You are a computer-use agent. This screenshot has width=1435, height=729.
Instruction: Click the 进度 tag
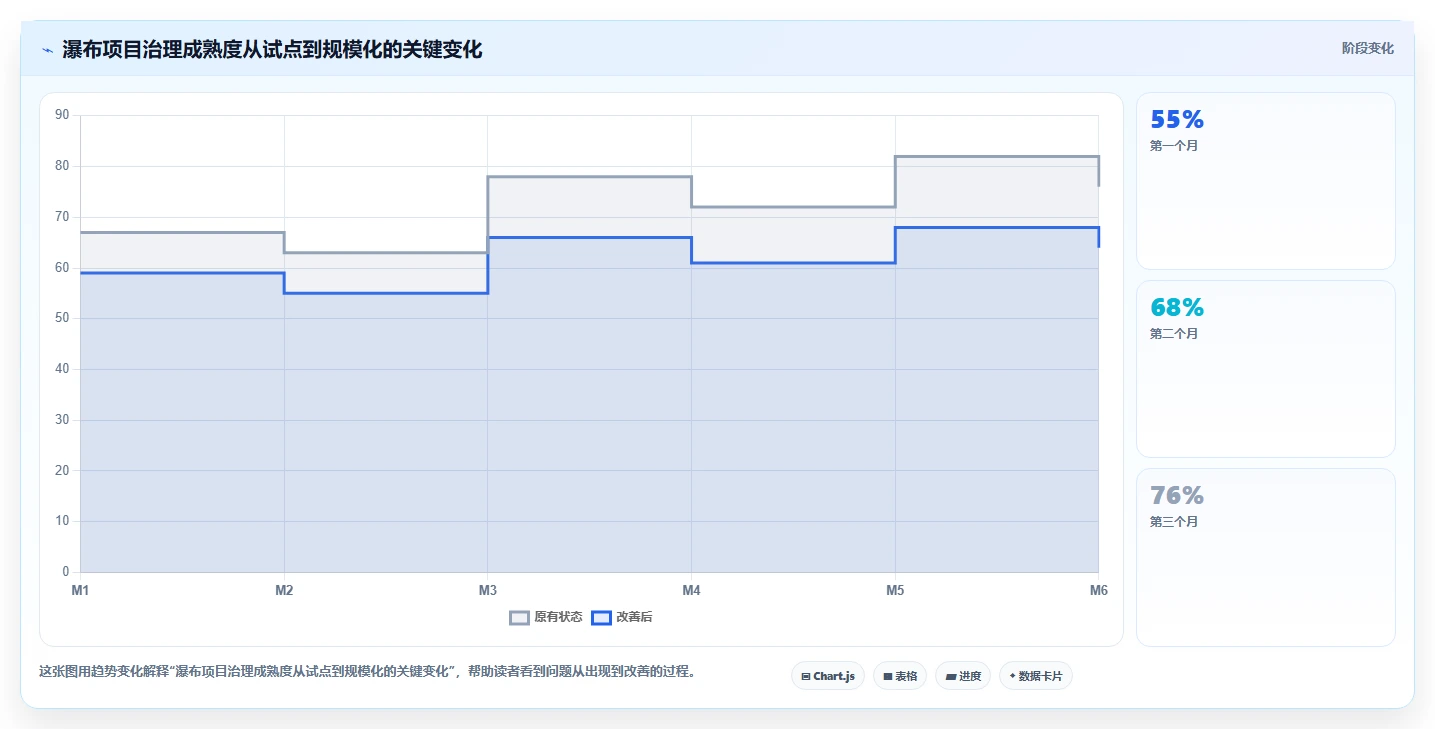click(x=963, y=676)
